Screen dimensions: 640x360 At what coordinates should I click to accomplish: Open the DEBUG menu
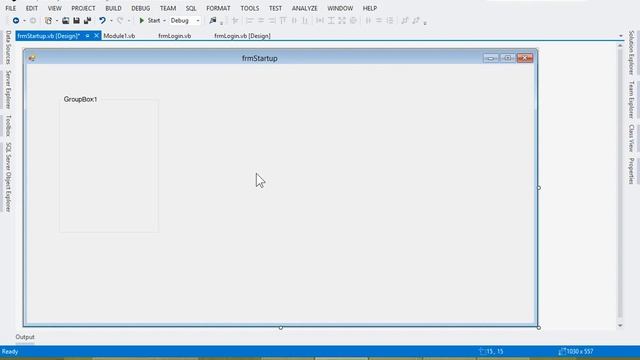(140, 8)
